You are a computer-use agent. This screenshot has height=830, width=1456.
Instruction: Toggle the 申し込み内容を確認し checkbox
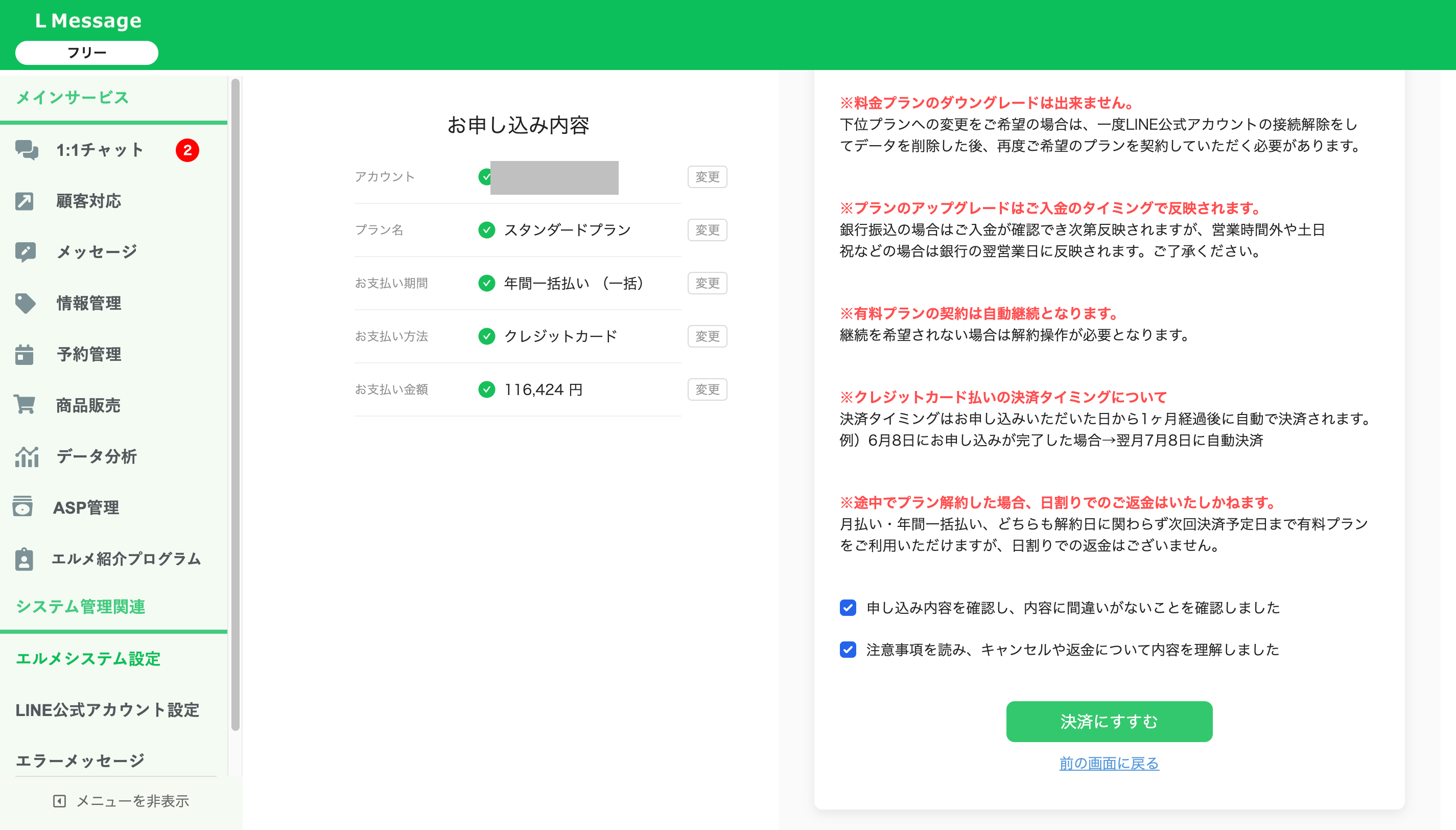tap(848, 608)
